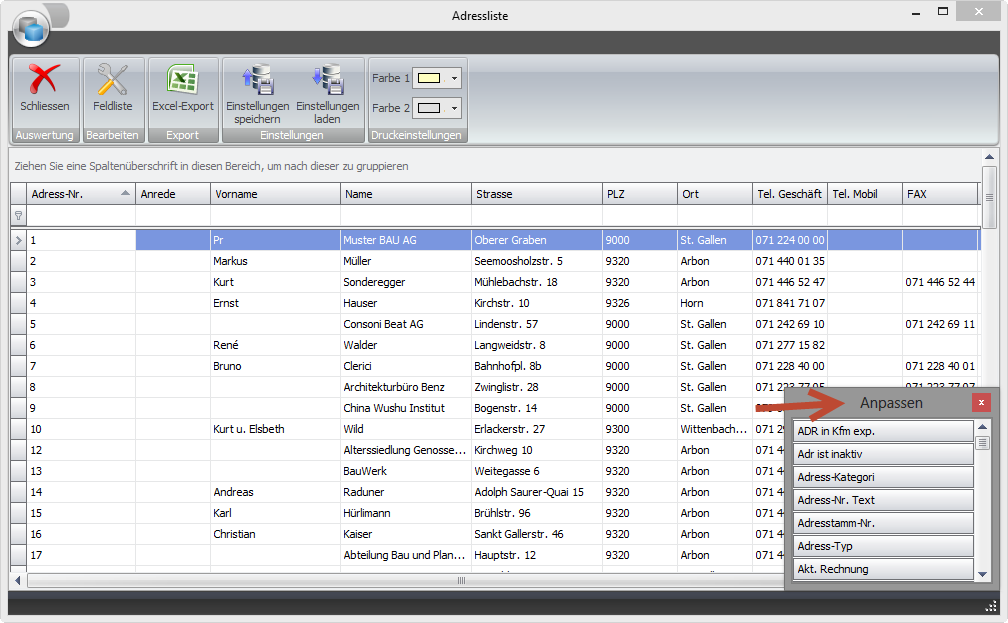1008x623 pixels.
Task: Select 'Adress-Kategori' field in Anpassen
Action: 883,477
